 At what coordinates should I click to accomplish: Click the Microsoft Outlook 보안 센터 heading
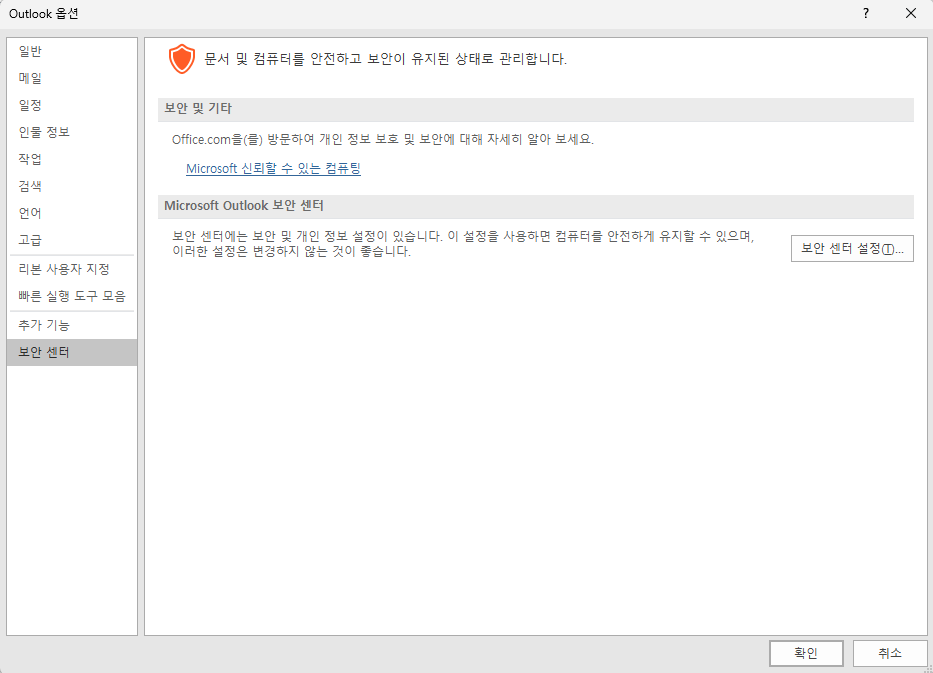536,206
